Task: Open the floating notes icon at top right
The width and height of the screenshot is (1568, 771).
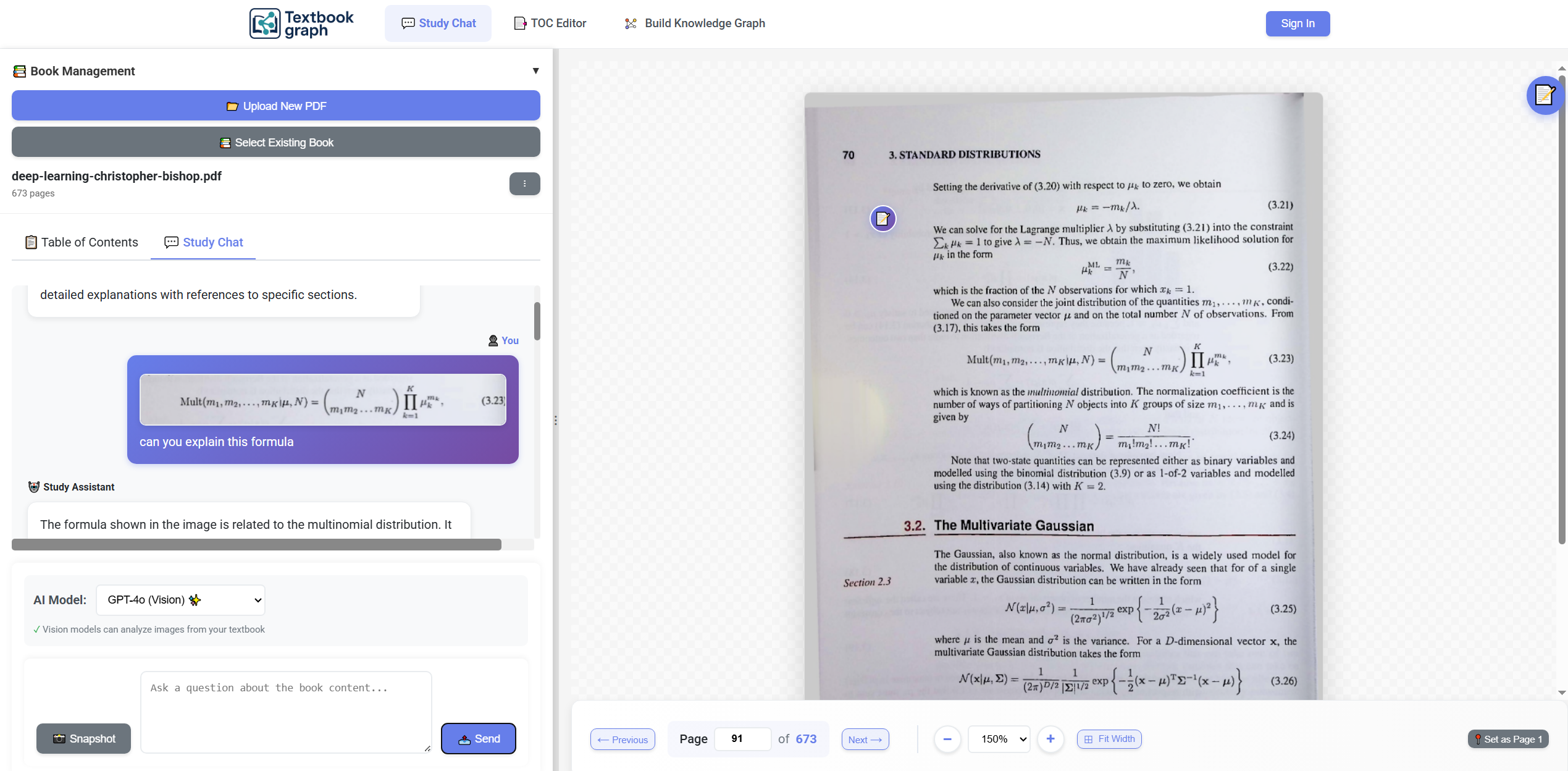Action: [1545, 95]
